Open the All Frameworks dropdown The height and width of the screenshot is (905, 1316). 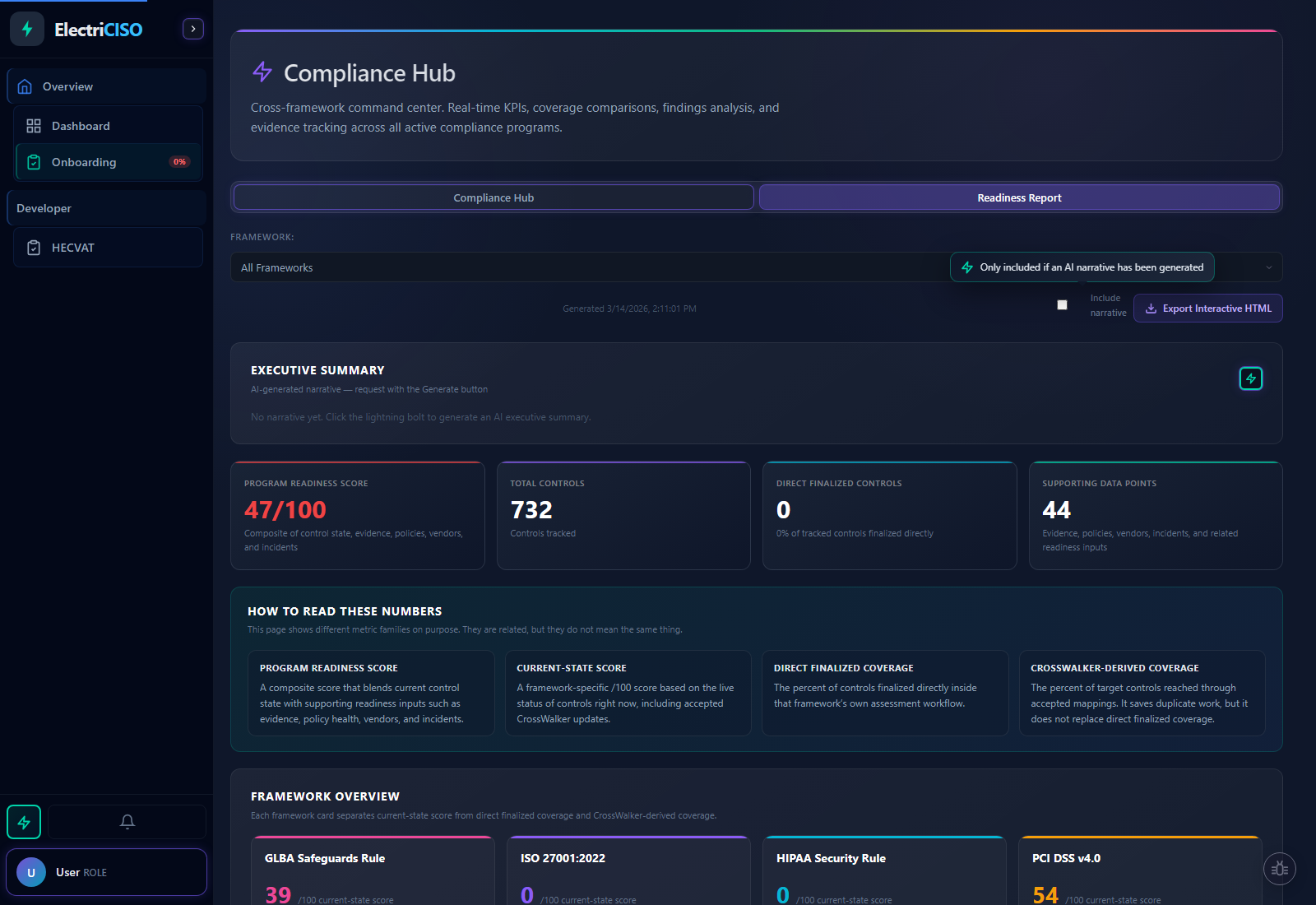[493, 267]
